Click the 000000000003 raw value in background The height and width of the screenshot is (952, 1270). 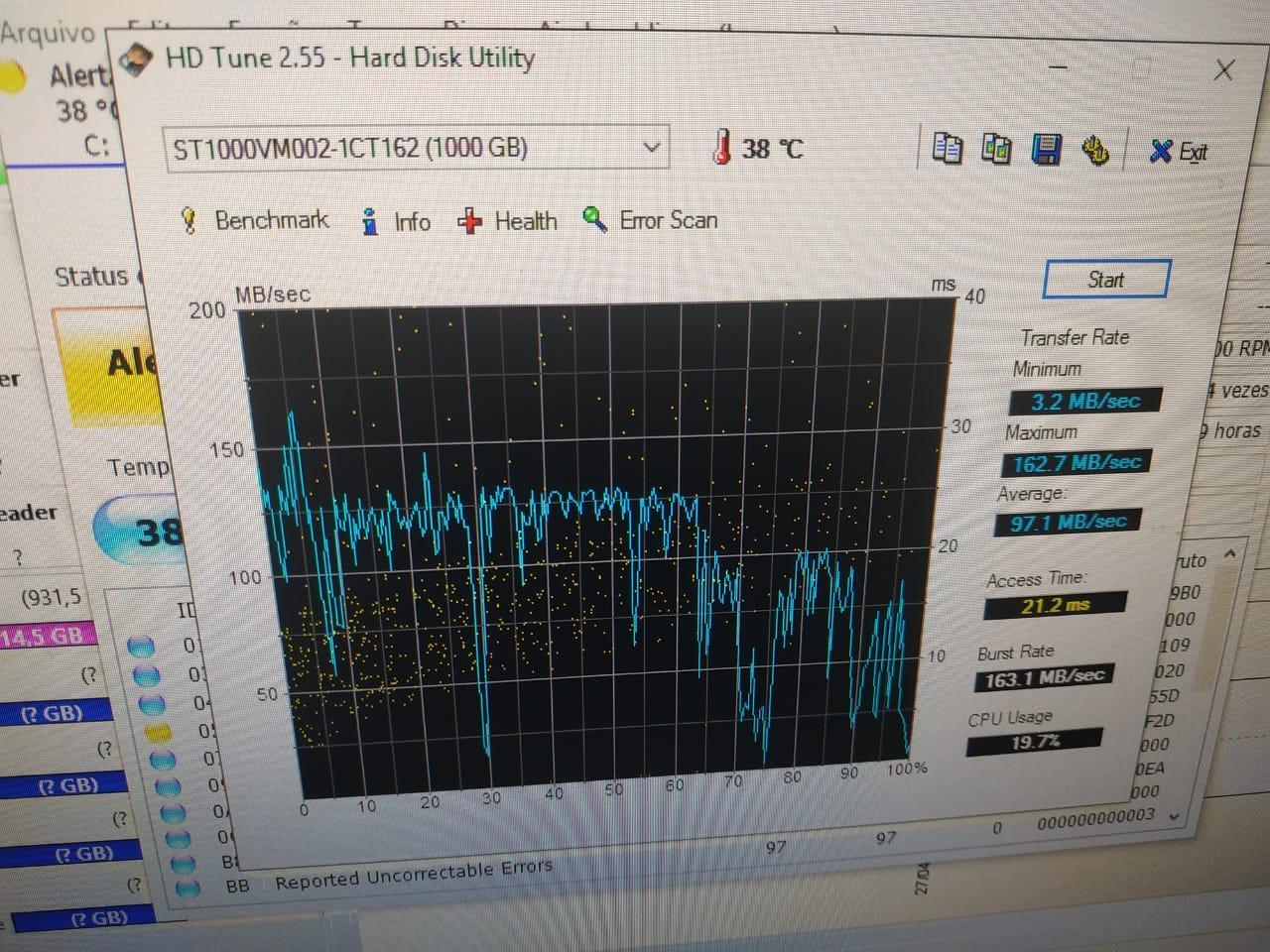pos(1095,819)
